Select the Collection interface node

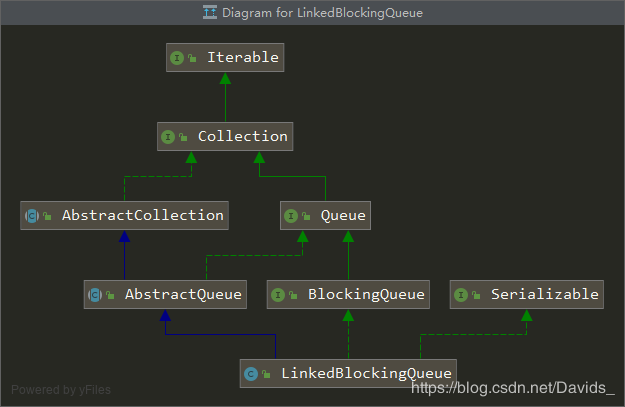coord(225,136)
